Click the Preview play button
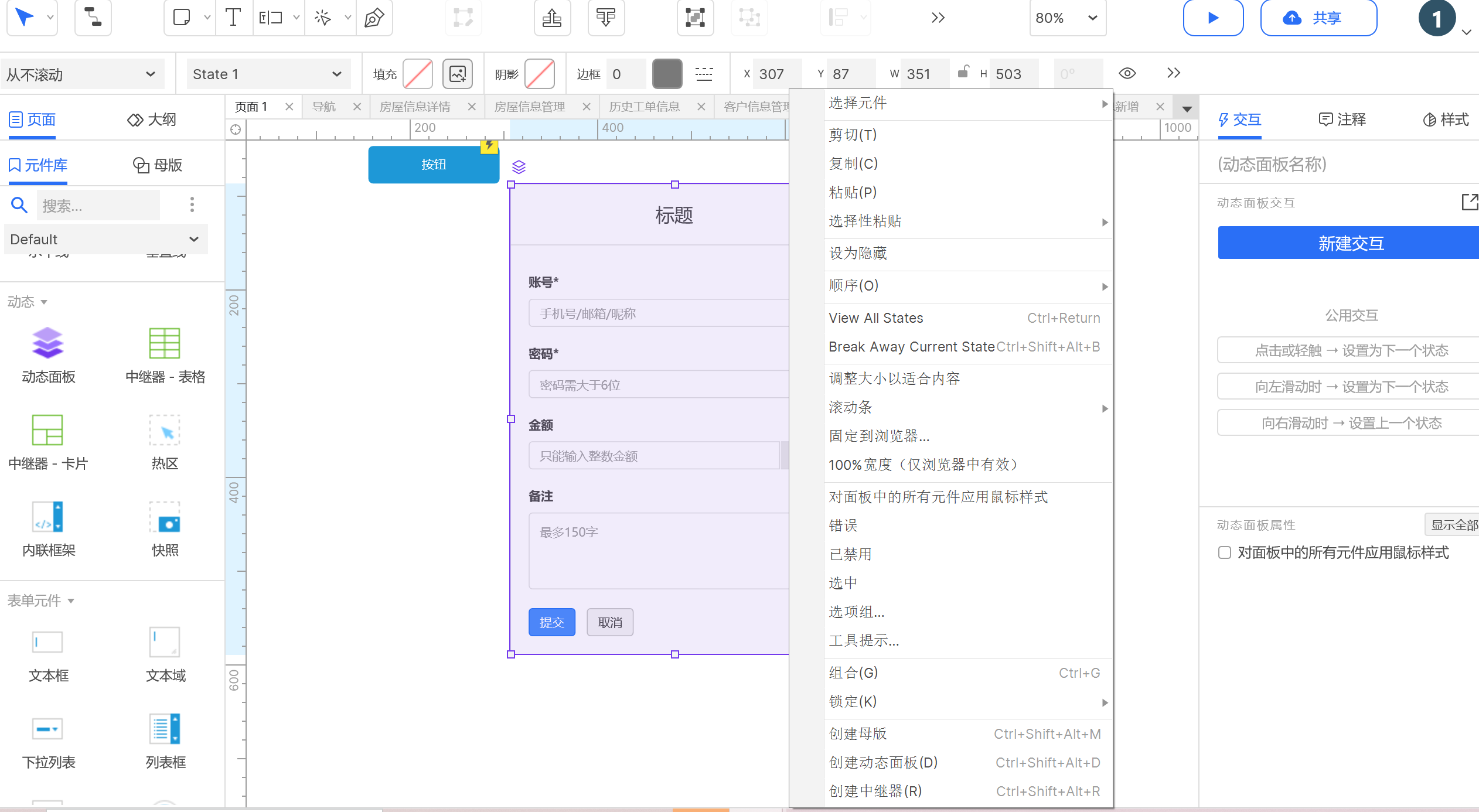Image resolution: width=1479 pixels, height=812 pixels. click(1213, 18)
